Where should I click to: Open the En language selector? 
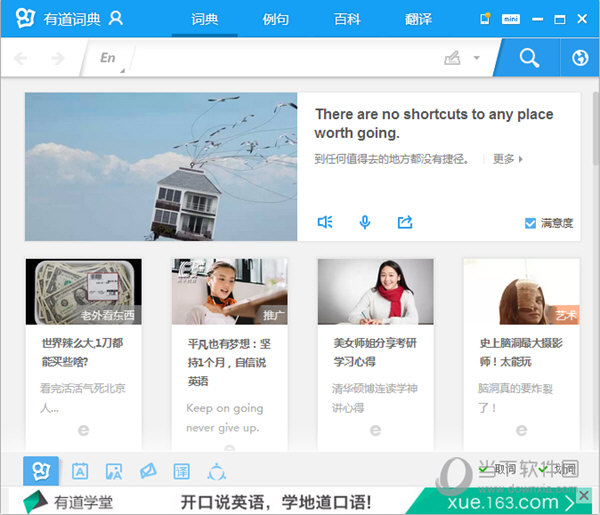[x=108, y=58]
